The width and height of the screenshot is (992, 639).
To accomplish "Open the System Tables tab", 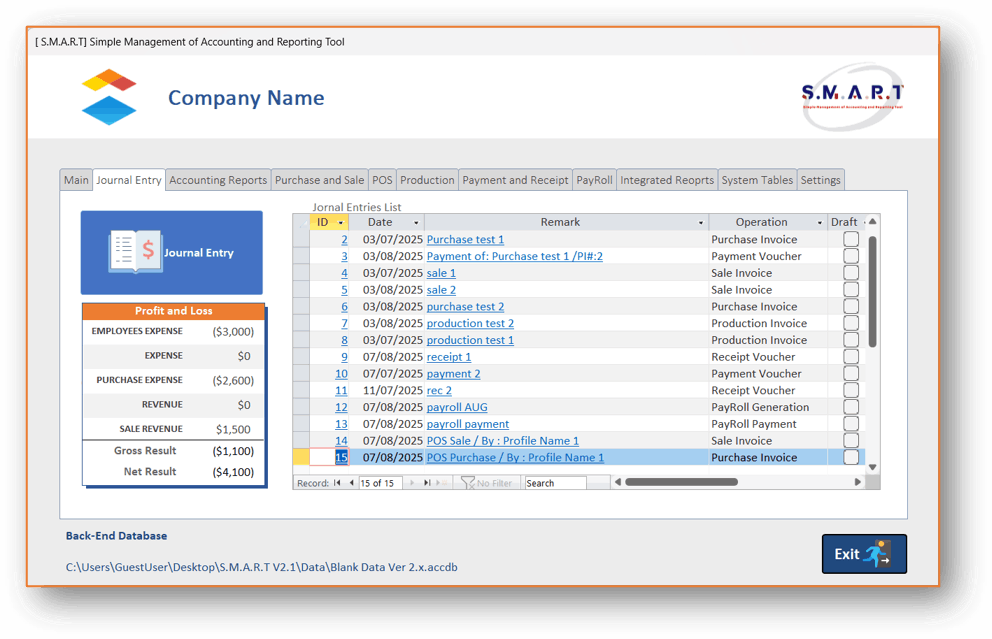I will pos(757,180).
